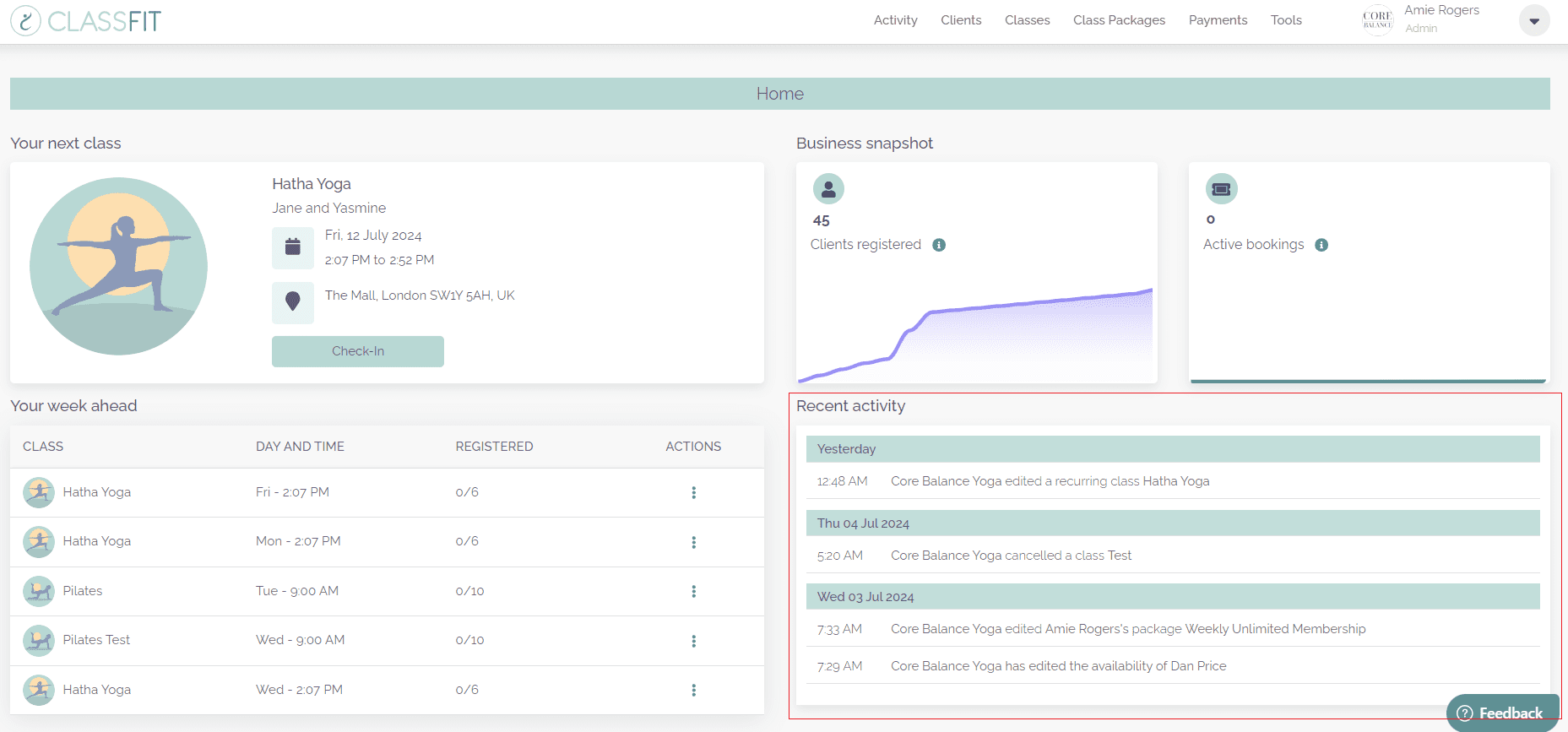Open the Feedback button

pyautogui.click(x=1501, y=713)
